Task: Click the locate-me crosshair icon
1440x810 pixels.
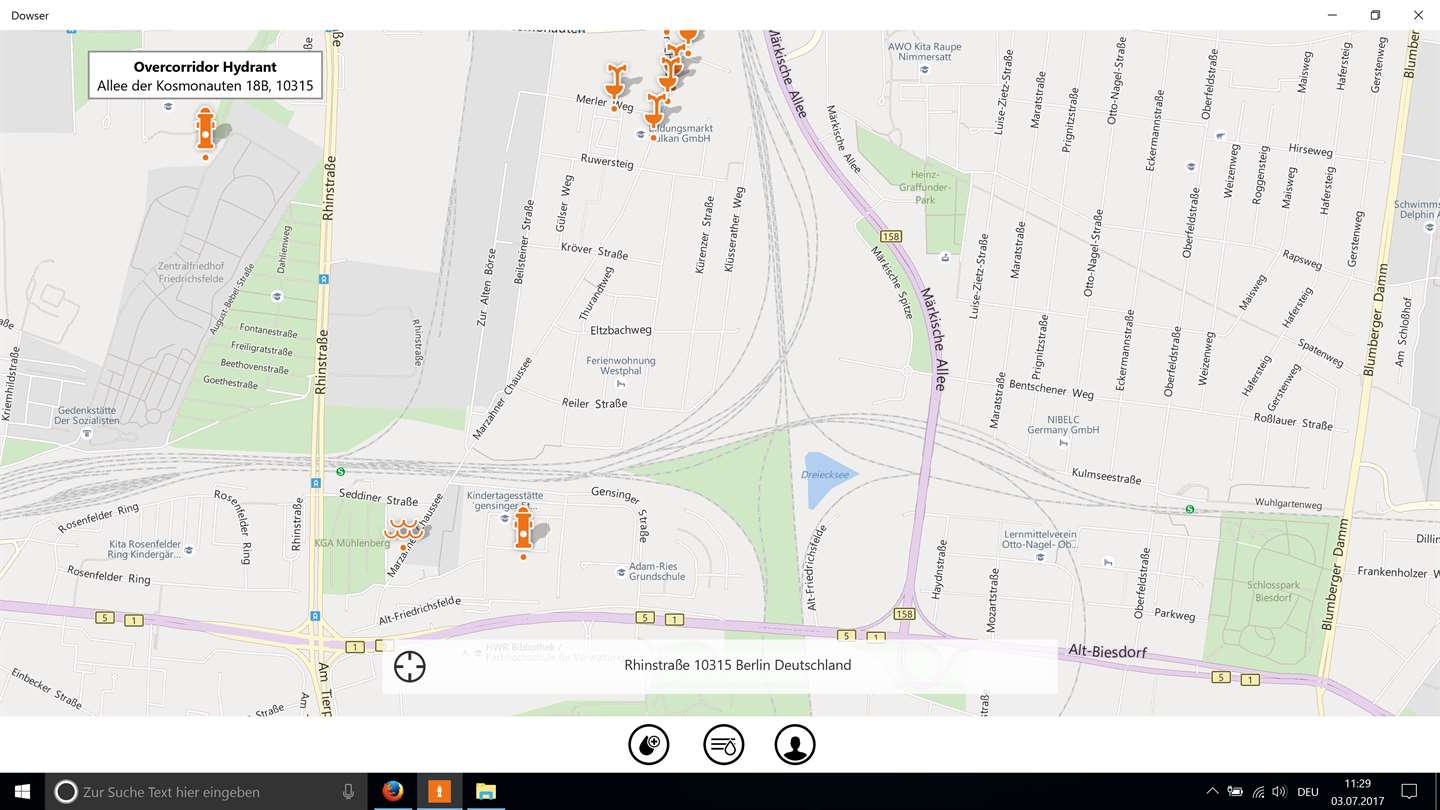Action: (x=410, y=666)
